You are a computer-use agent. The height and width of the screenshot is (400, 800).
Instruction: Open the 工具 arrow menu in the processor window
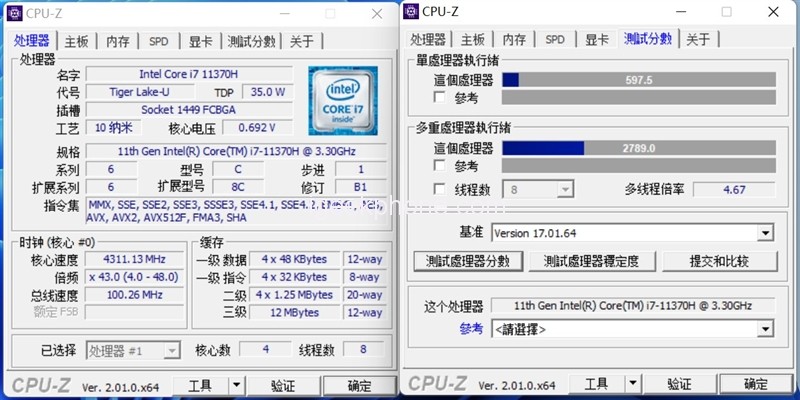[x=236, y=385]
